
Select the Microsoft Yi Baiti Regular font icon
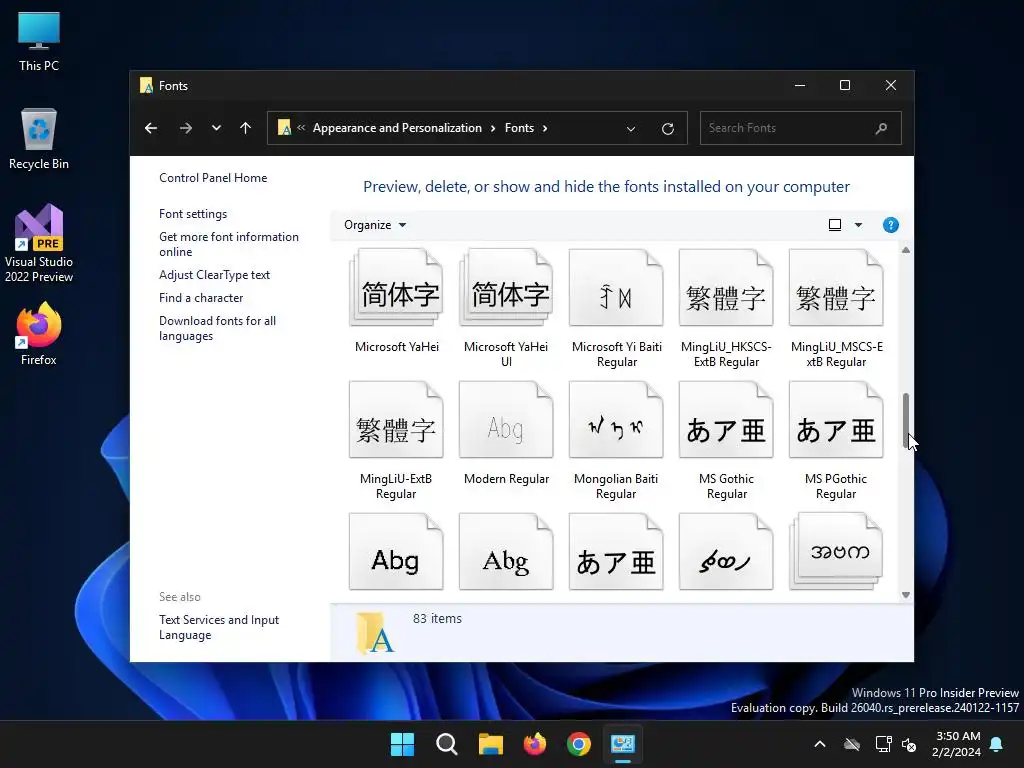click(616, 288)
